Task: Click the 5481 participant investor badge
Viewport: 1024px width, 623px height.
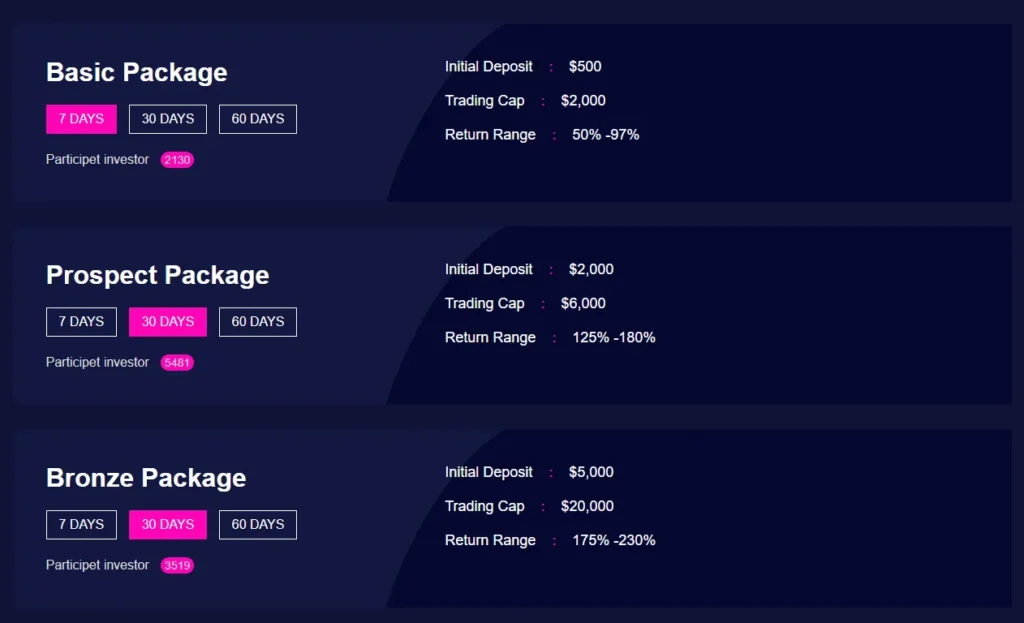Action: (x=177, y=363)
